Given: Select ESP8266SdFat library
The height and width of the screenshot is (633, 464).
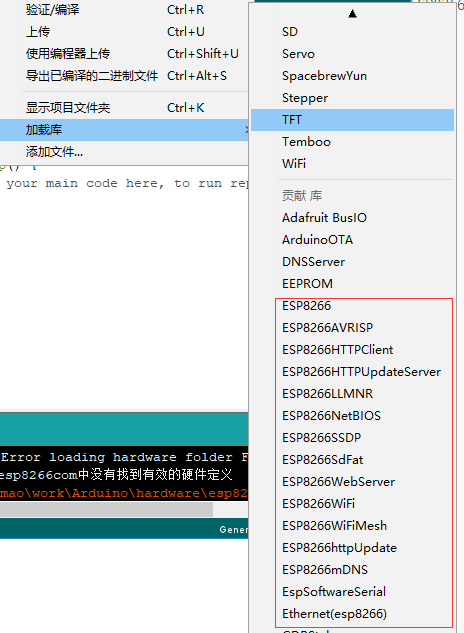Looking at the screenshot, I should pos(353,460).
